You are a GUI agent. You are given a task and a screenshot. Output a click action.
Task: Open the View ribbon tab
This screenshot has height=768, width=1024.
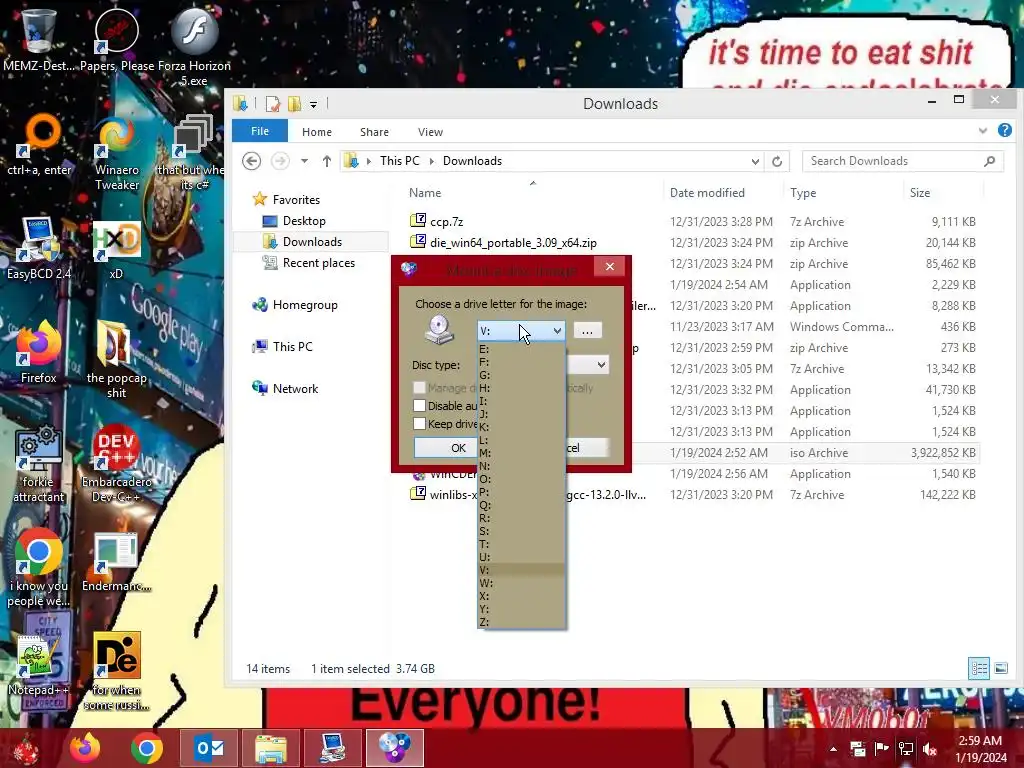pyautogui.click(x=430, y=132)
